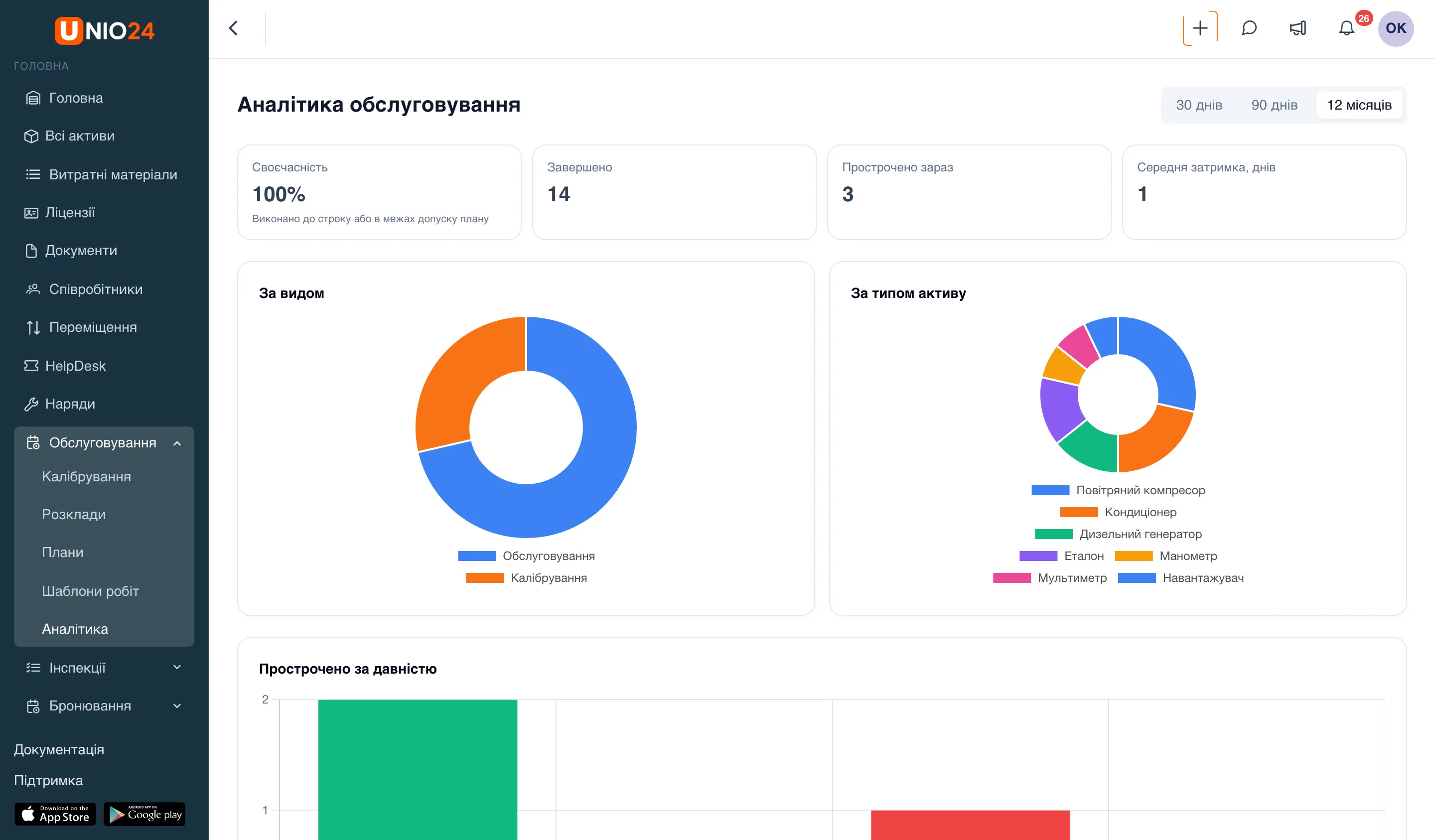Click the Витратні матеріали list icon
The image size is (1435, 840).
point(33,174)
